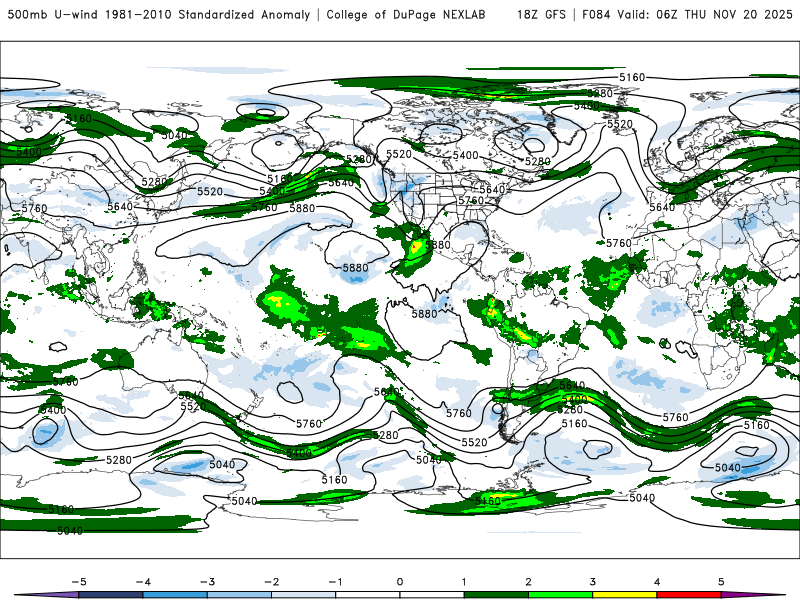
Task: Click the '-5' colorbar tick label
Action: (x=79, y=582)
